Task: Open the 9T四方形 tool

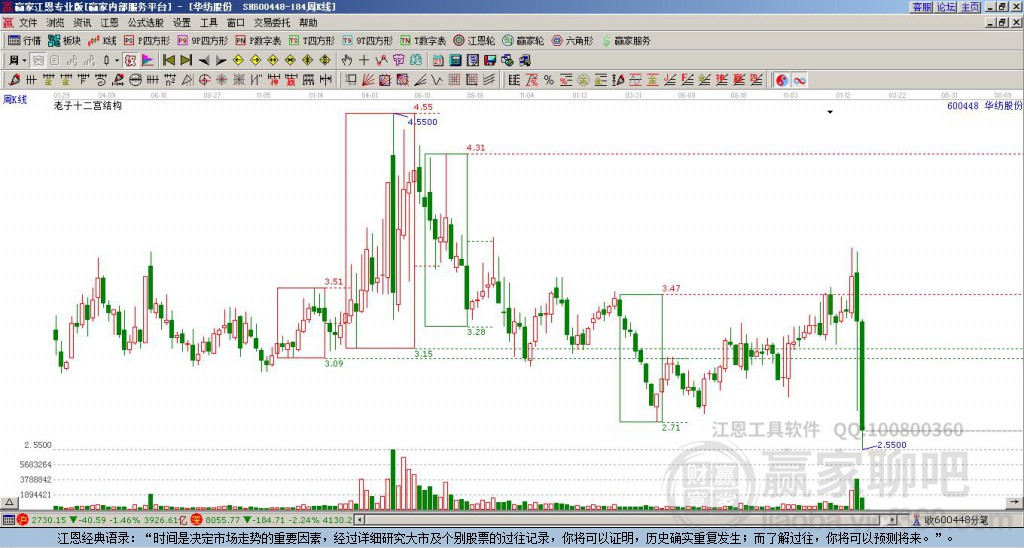Action: pyautogui.click(x=367, y=40)
